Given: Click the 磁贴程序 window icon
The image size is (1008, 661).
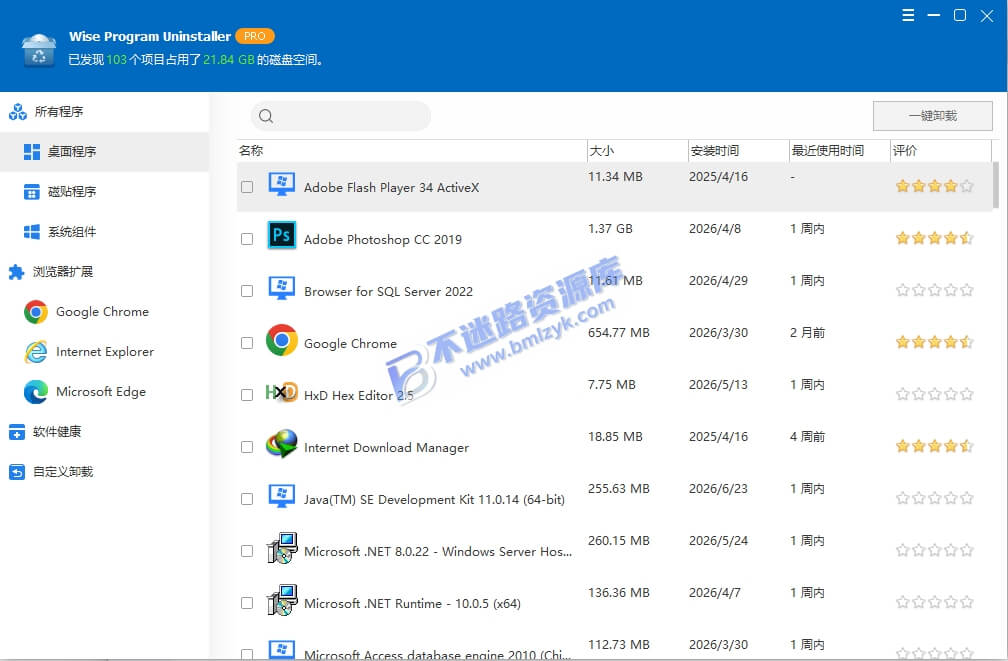Looking at the screenshot, I should [x=32, y=192].
